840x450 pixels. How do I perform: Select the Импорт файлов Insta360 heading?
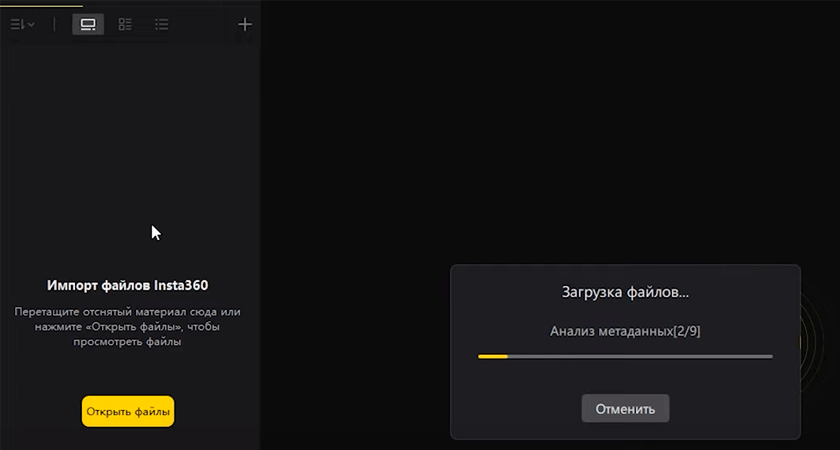(x=128, y=286)
